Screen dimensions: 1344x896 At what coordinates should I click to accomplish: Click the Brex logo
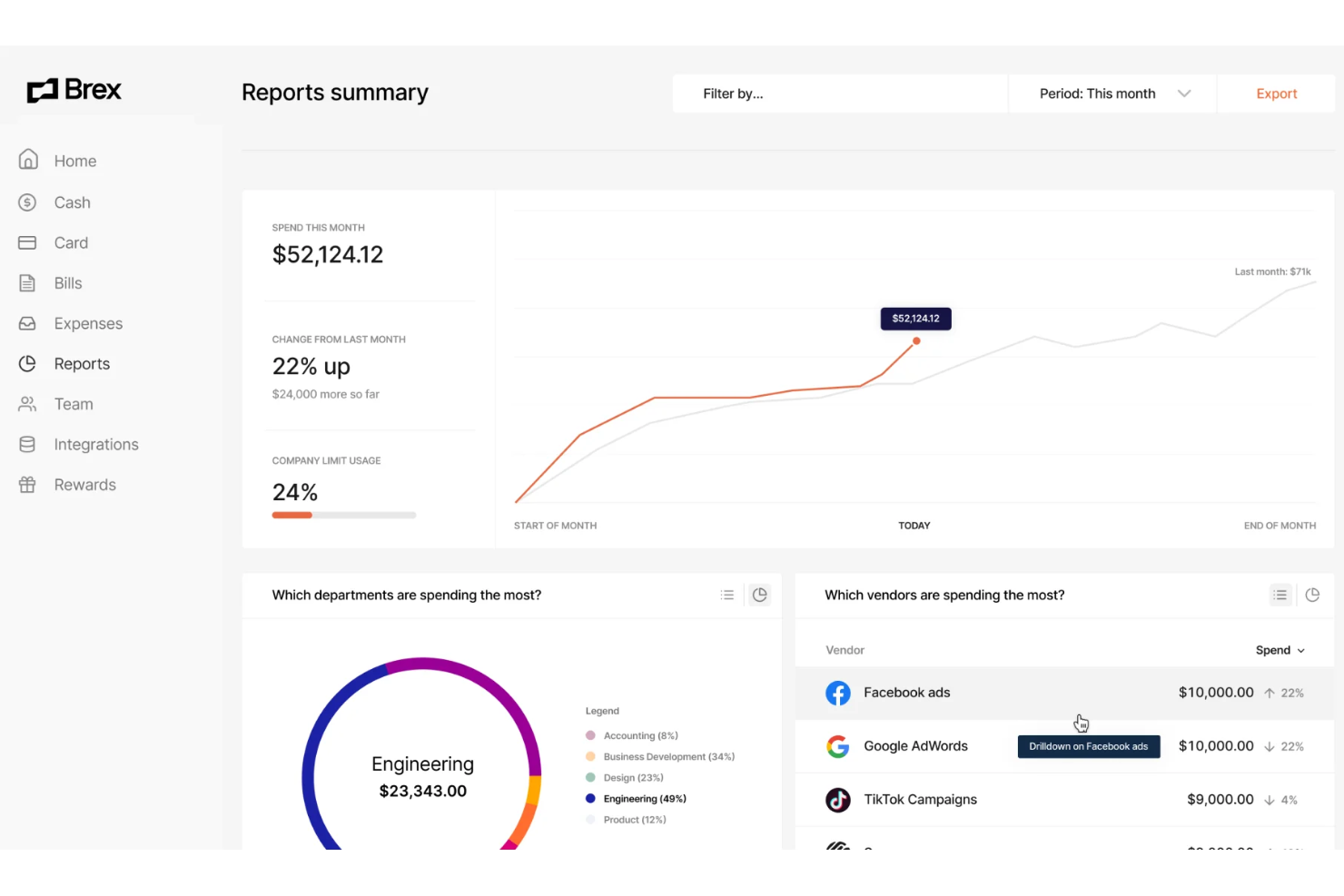tap(74, 90)
